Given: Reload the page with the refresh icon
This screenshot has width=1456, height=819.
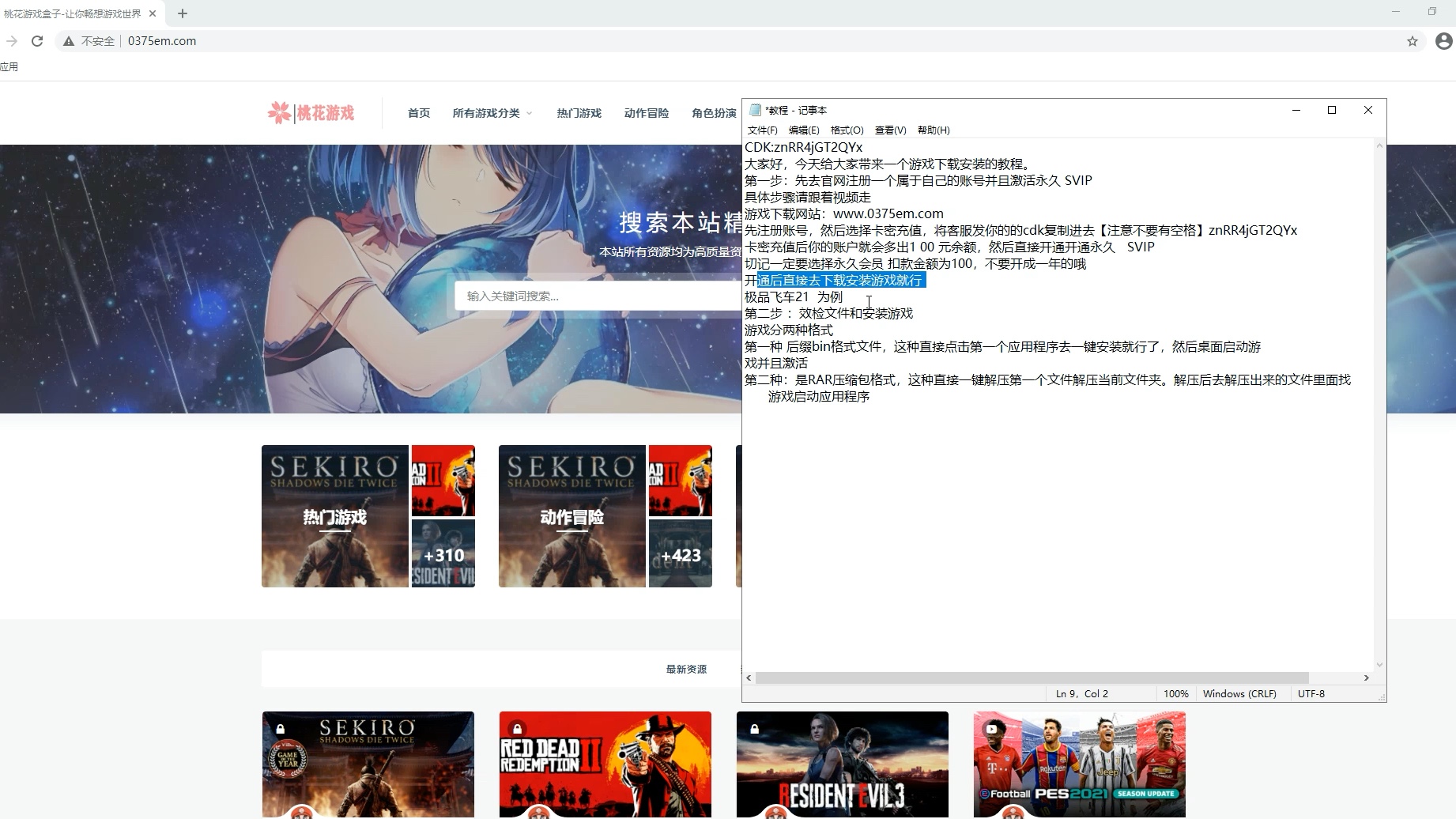Looking at the screenshot, I should 36,41.
